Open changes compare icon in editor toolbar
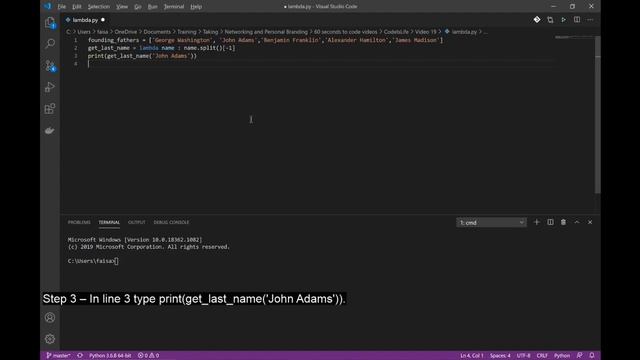 tap(550, 20)
